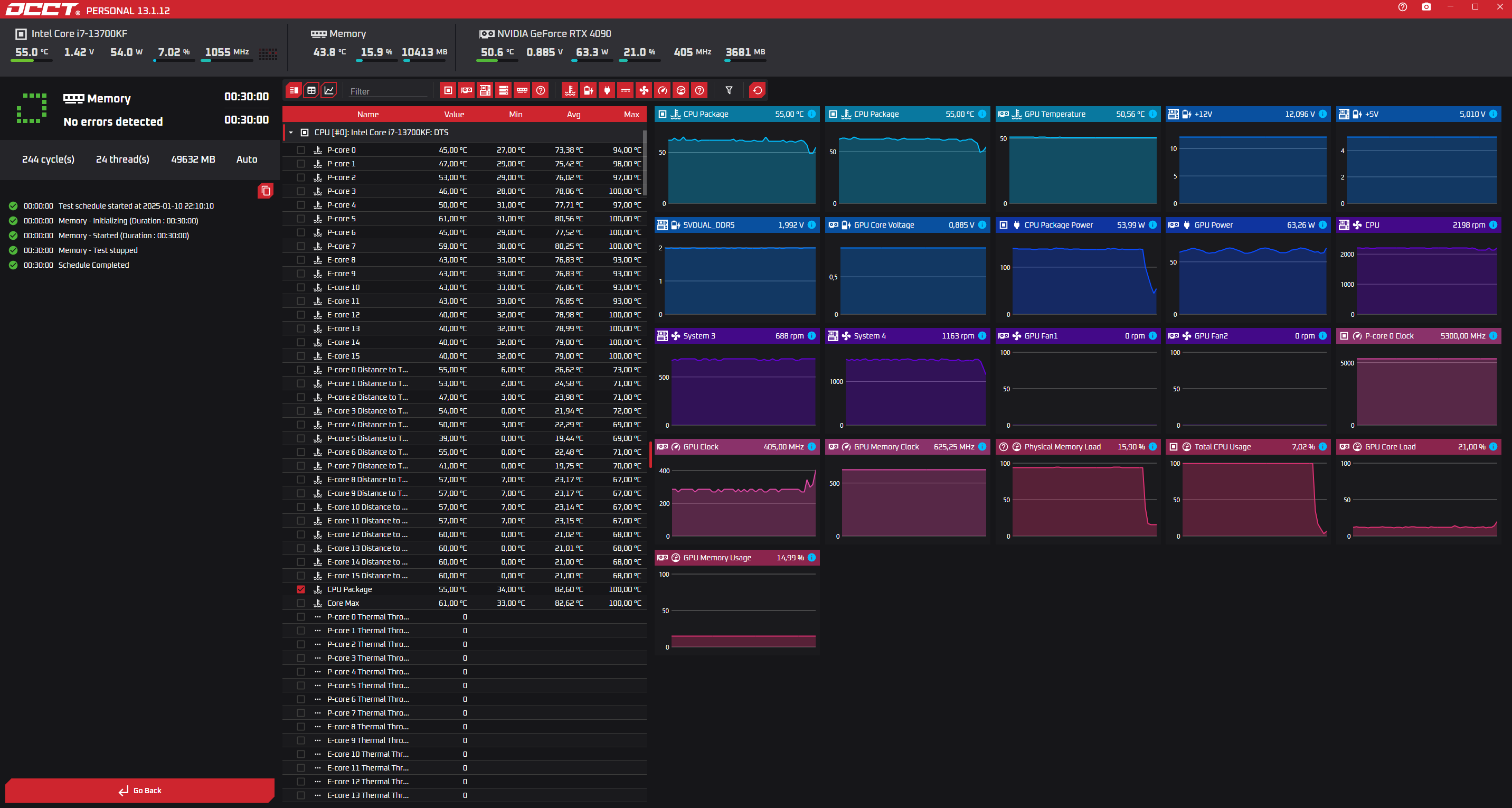Click the temperature sensor filter icon

[569, 90]
